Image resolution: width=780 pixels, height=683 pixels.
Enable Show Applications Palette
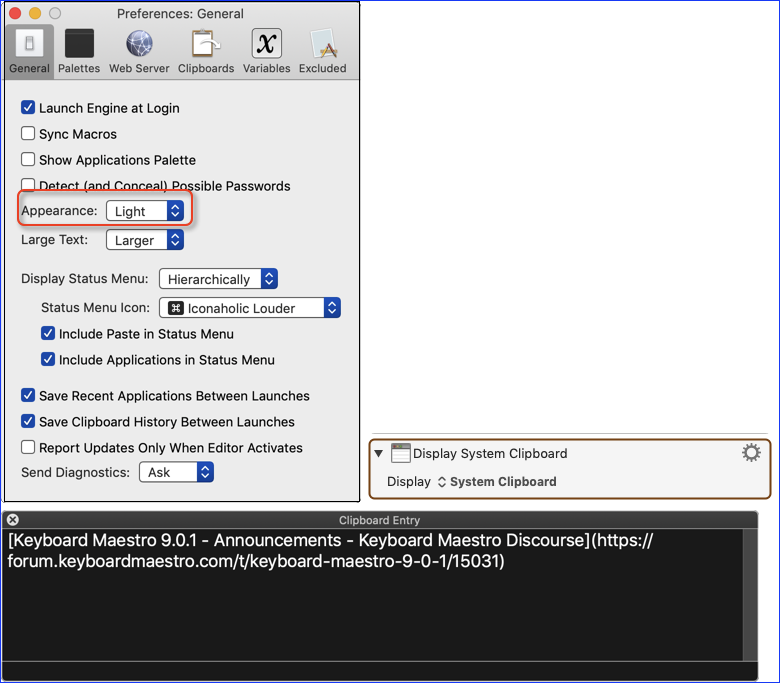pyautogui.click(x=28, y=159)
